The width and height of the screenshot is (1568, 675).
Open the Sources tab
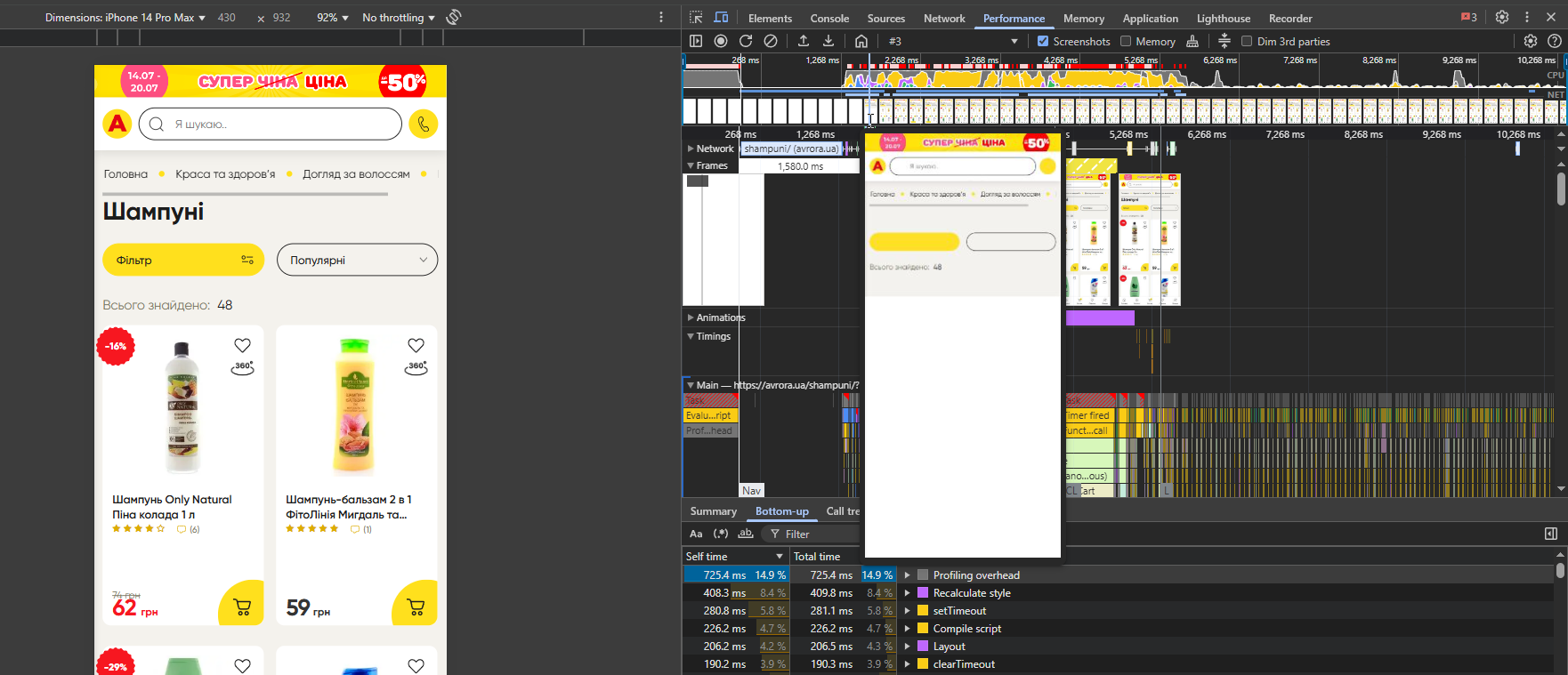[x=886, y=18]
